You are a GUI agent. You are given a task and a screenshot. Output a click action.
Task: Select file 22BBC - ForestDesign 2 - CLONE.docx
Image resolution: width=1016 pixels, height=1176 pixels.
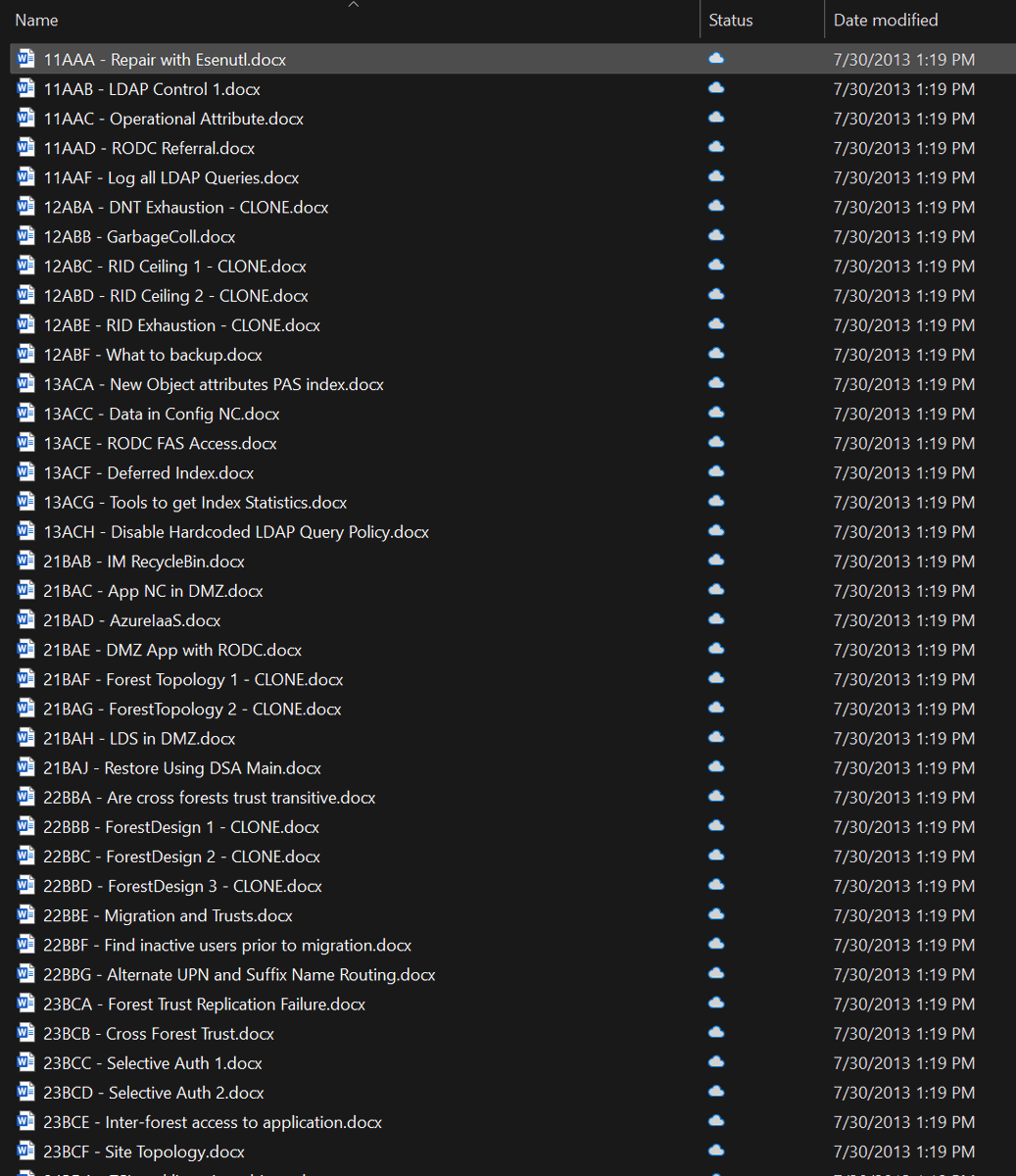click(x=181, y=857)
